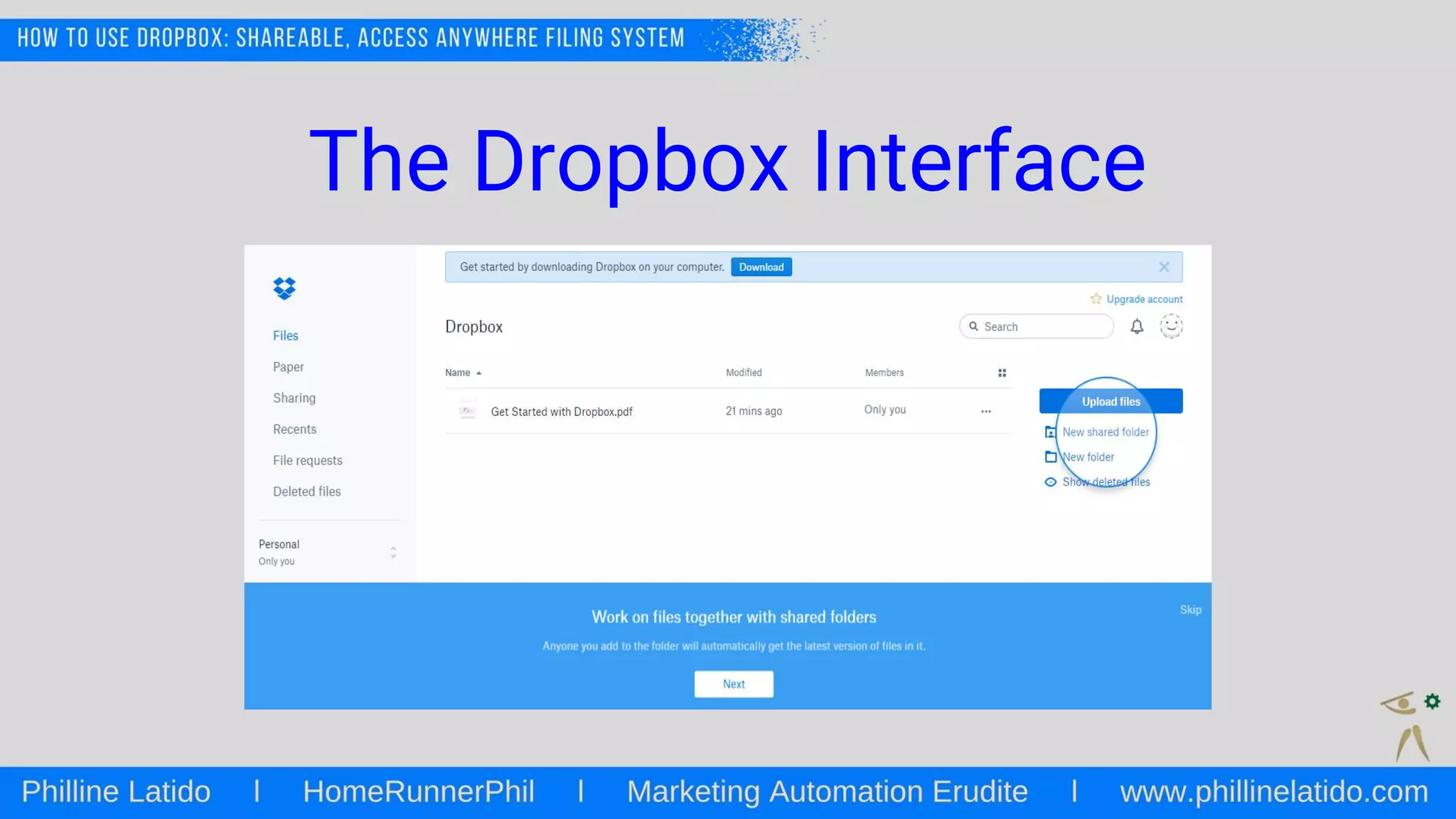Click the Next button in tour
Screen dimensions: 1456x819
tap(734, 684)
